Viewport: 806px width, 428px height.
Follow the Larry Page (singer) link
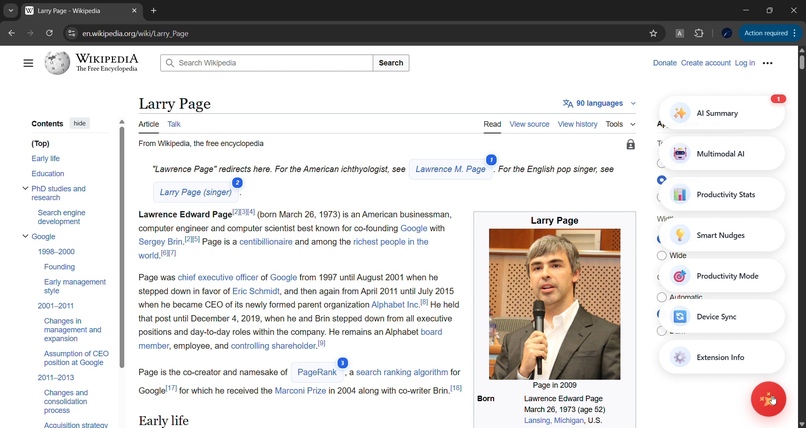[x=196, y=192]
